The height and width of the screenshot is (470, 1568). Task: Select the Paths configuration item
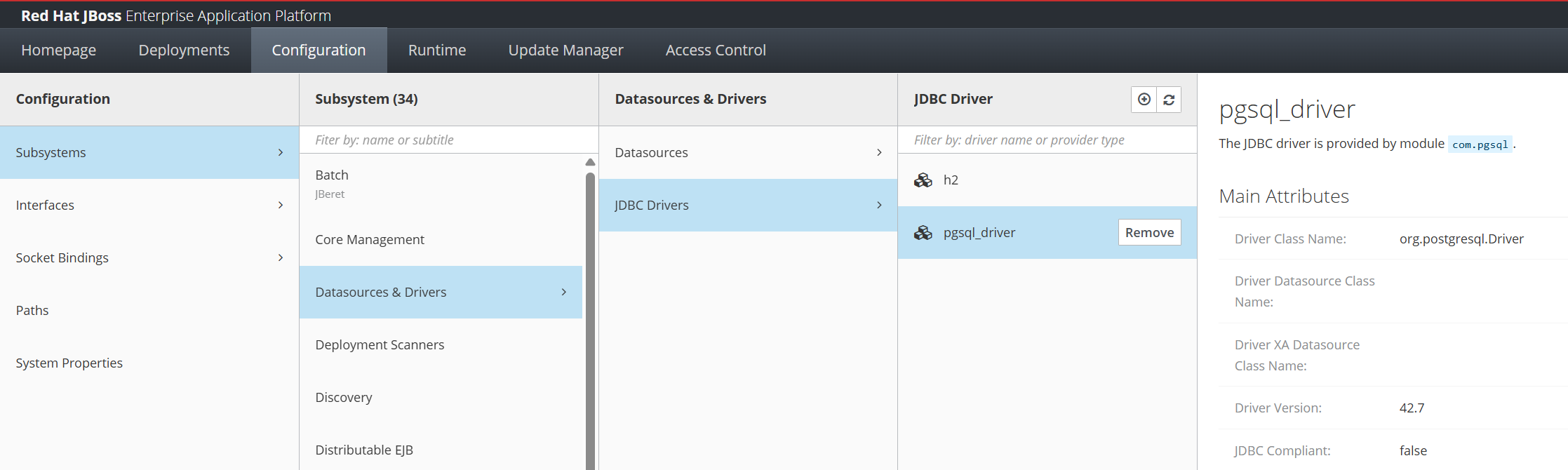click(149, 310)
